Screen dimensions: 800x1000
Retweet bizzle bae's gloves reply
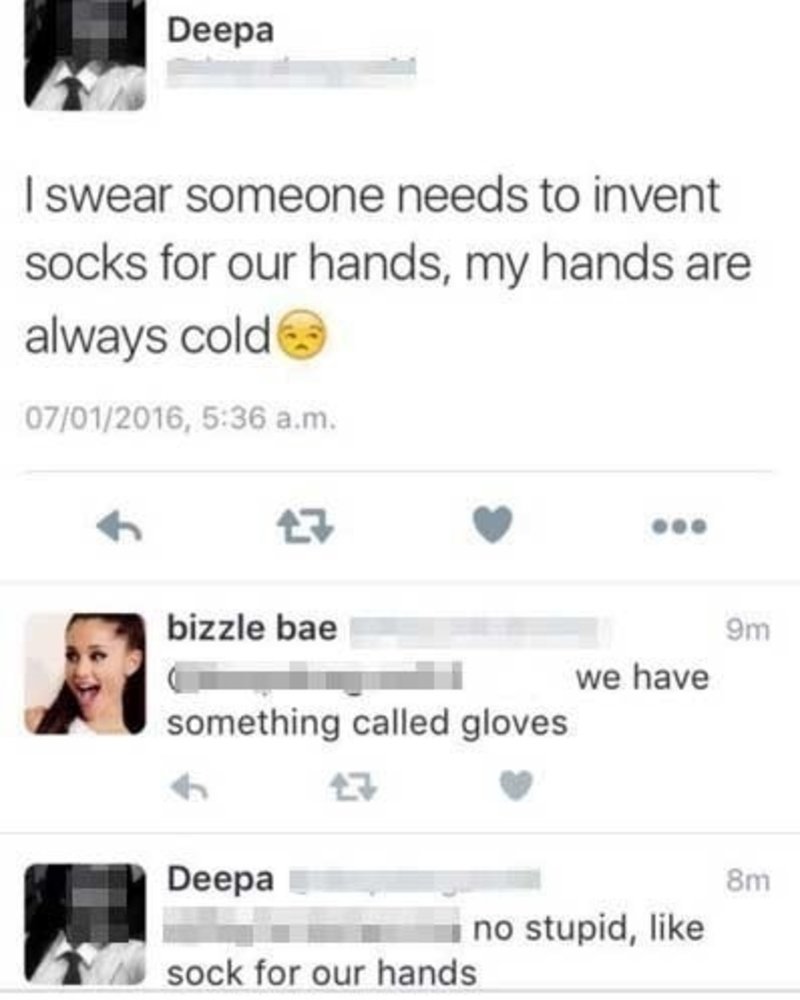point(354,787)
